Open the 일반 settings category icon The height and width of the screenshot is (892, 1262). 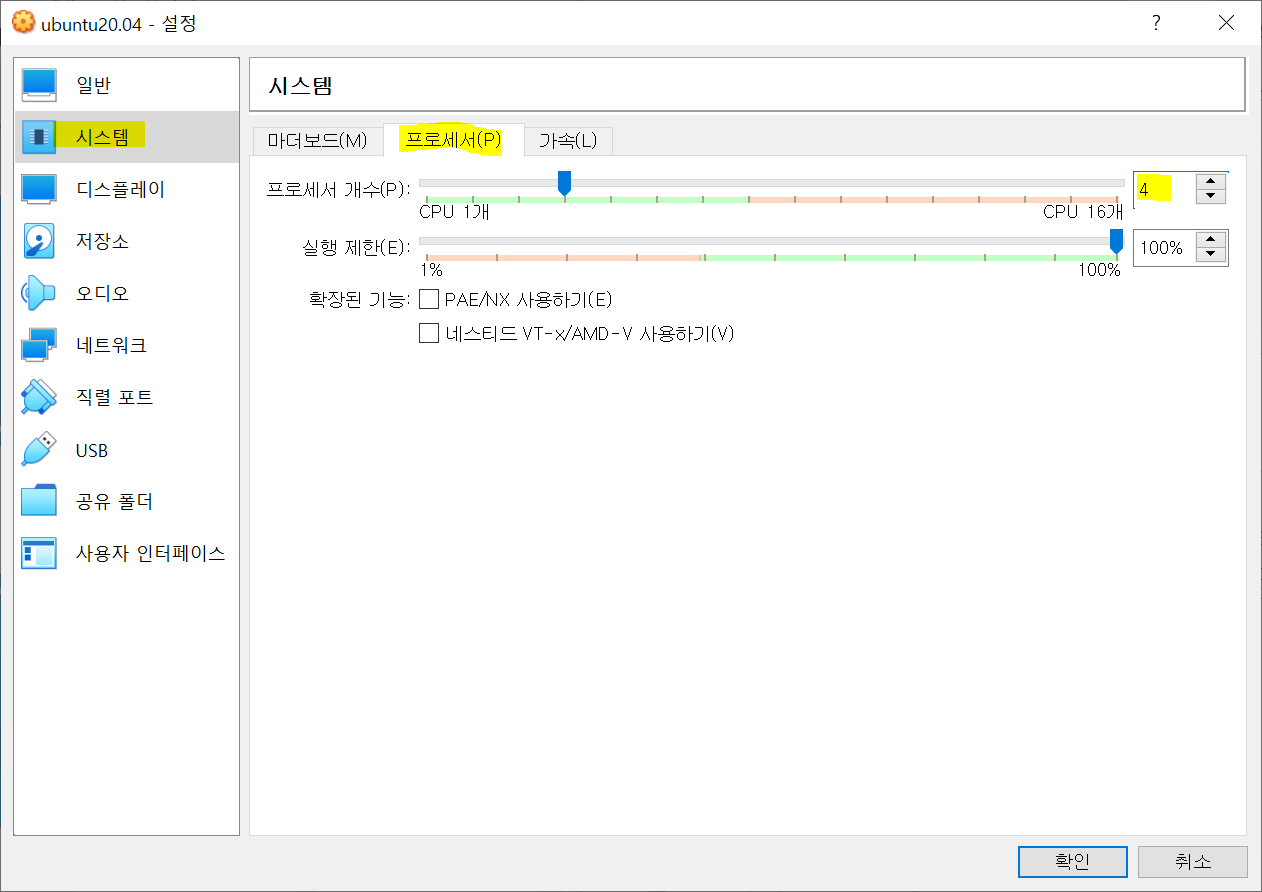click(39, 85)
